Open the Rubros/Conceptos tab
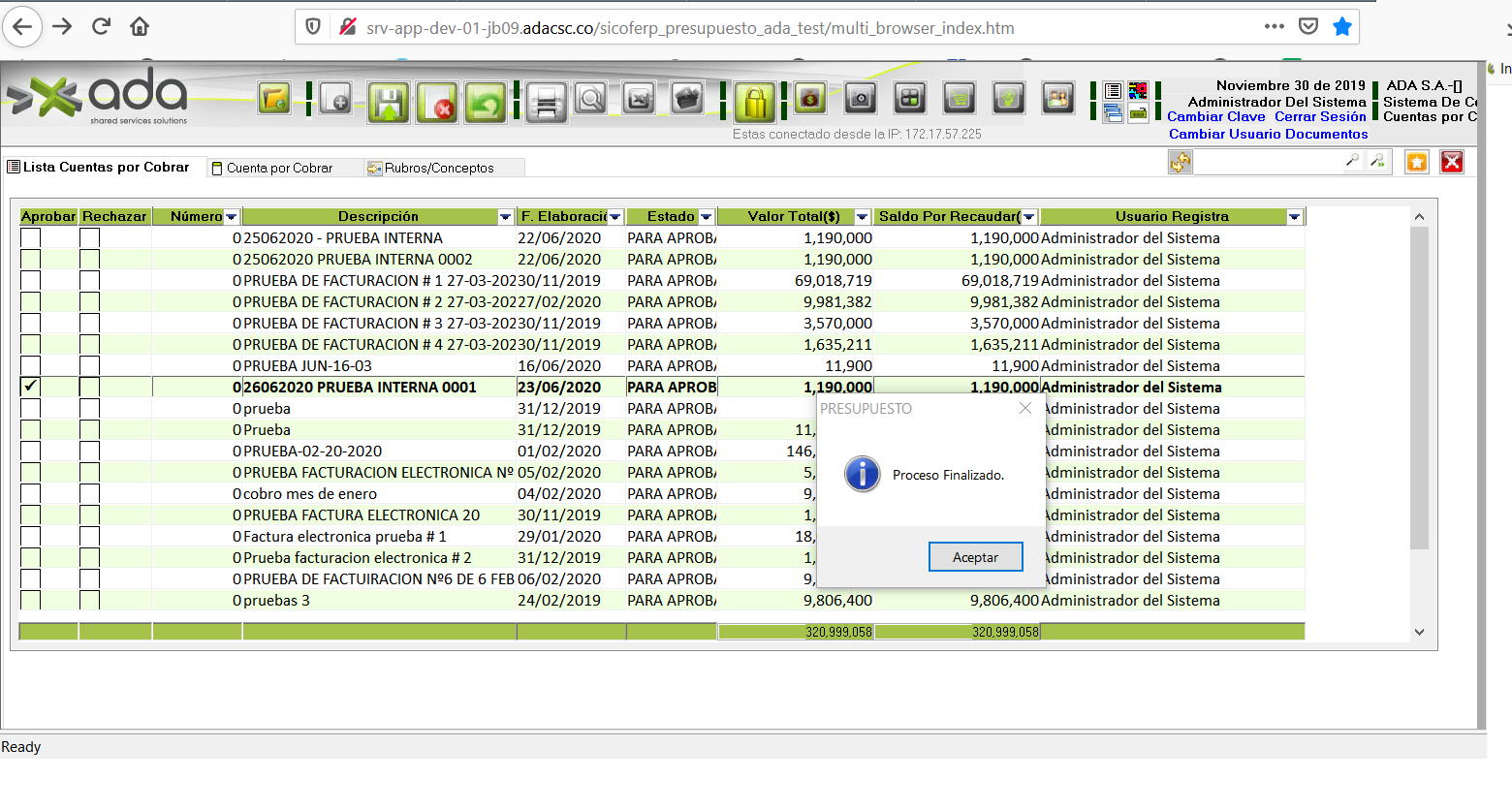1512x811 pixels. coord(438,168)
